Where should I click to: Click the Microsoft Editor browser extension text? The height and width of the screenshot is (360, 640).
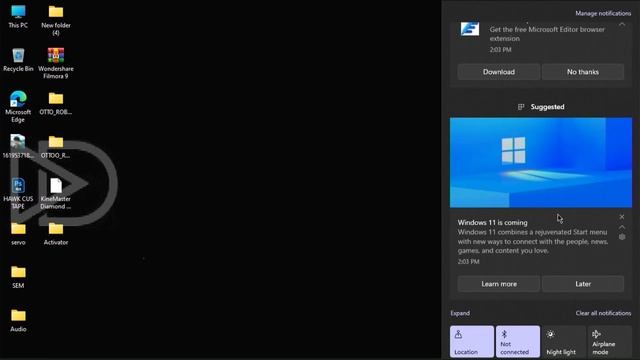pyautogui.click(x=547, y=34)
